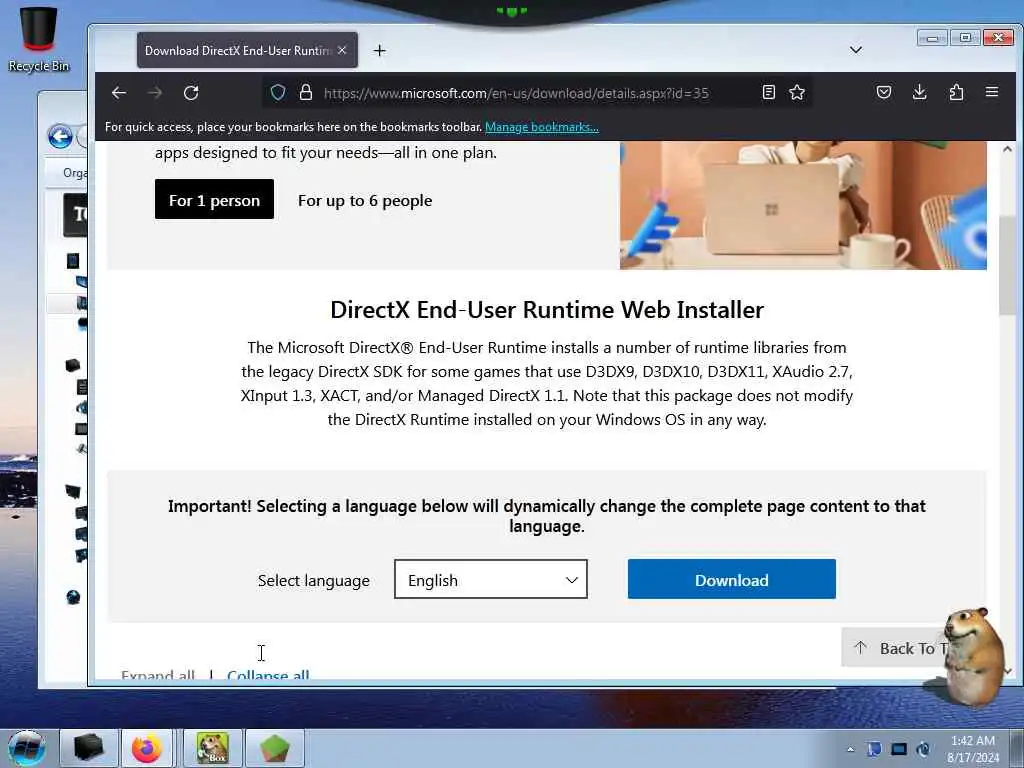Open Save to Pocket icon
1024x768 pixels.
tap(884, 92)
